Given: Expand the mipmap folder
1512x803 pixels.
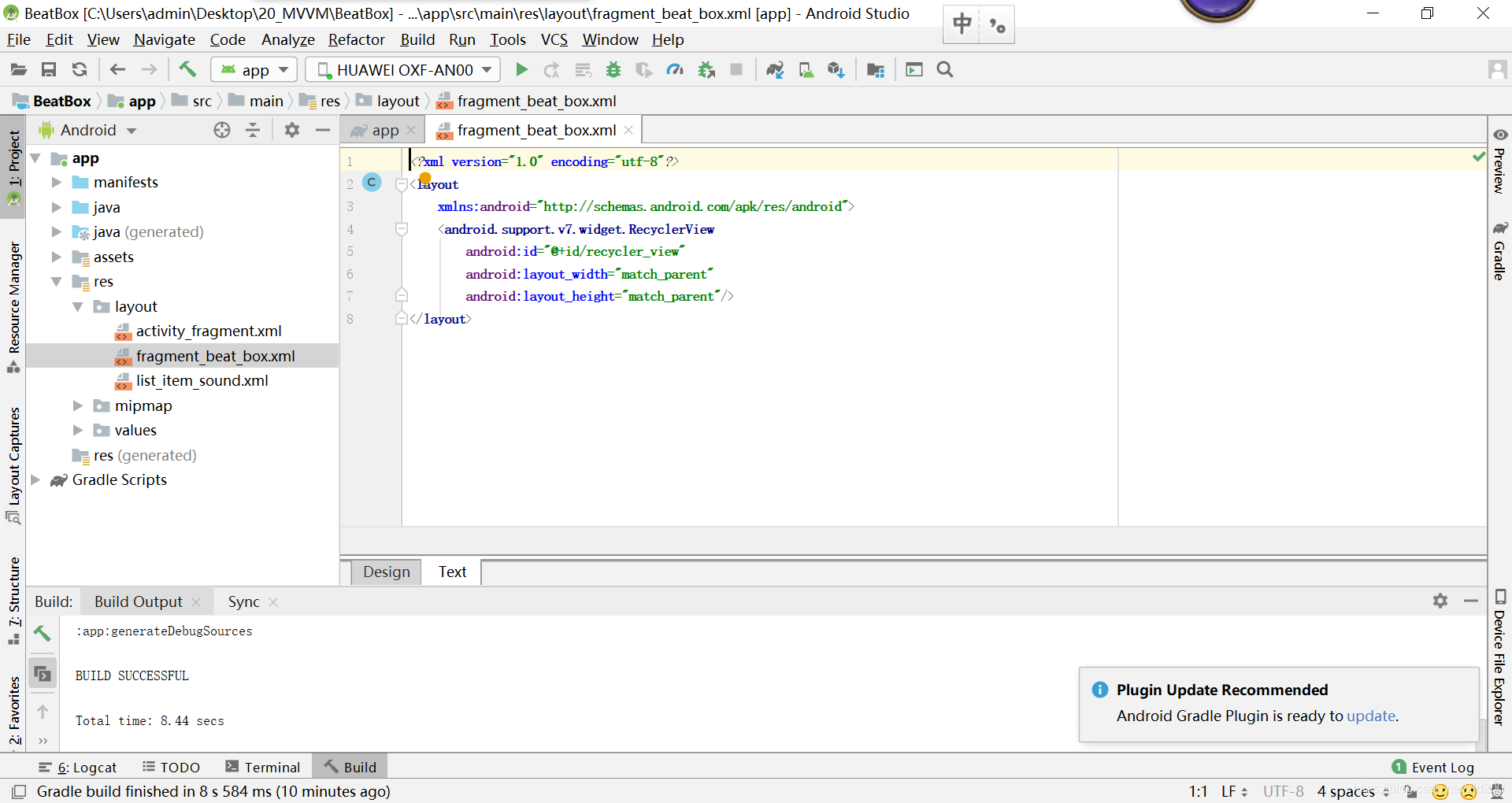Looking at the screenshot, I should (x=77, y=405).
